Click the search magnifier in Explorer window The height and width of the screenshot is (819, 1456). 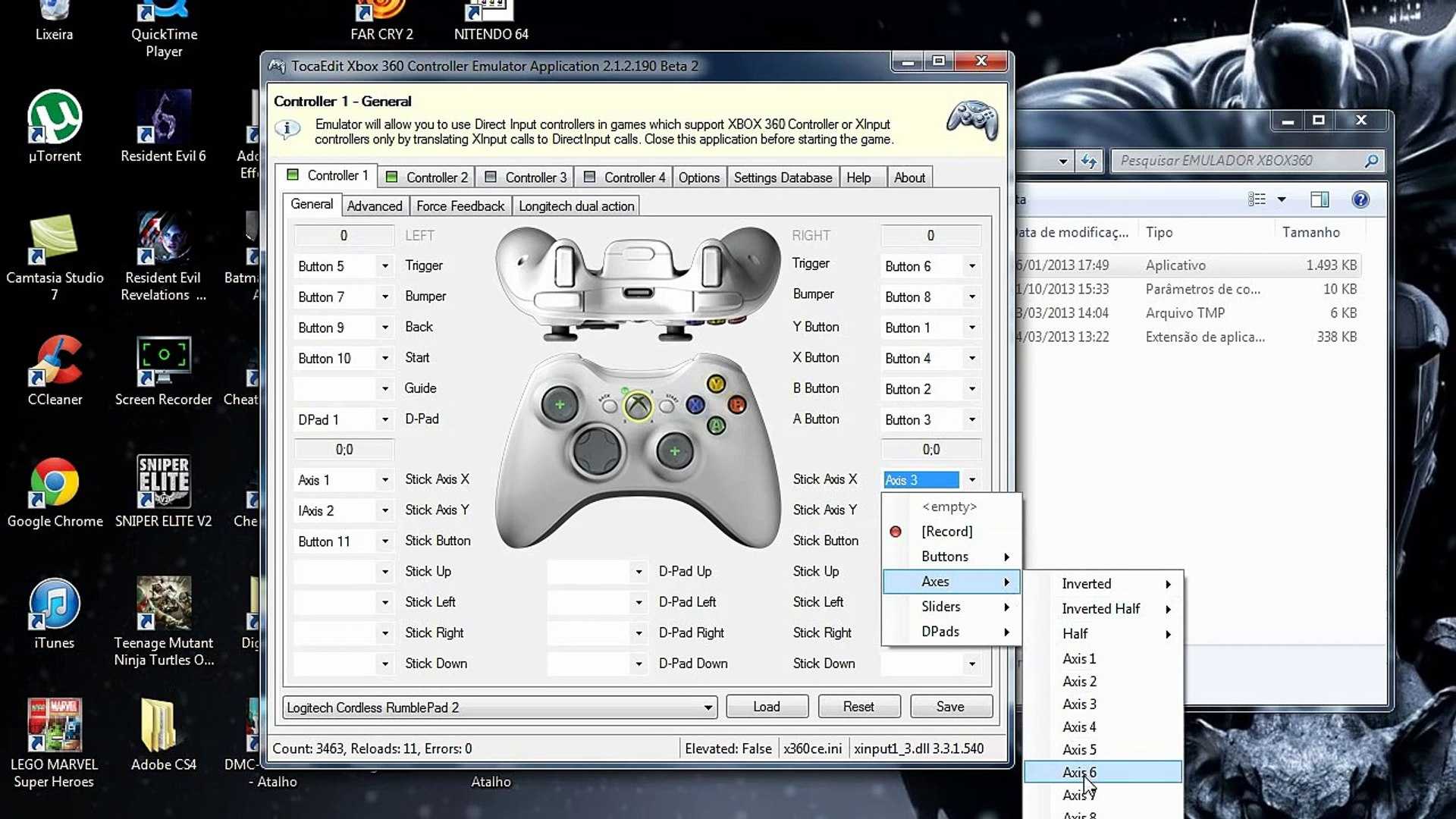[1371, 161]
